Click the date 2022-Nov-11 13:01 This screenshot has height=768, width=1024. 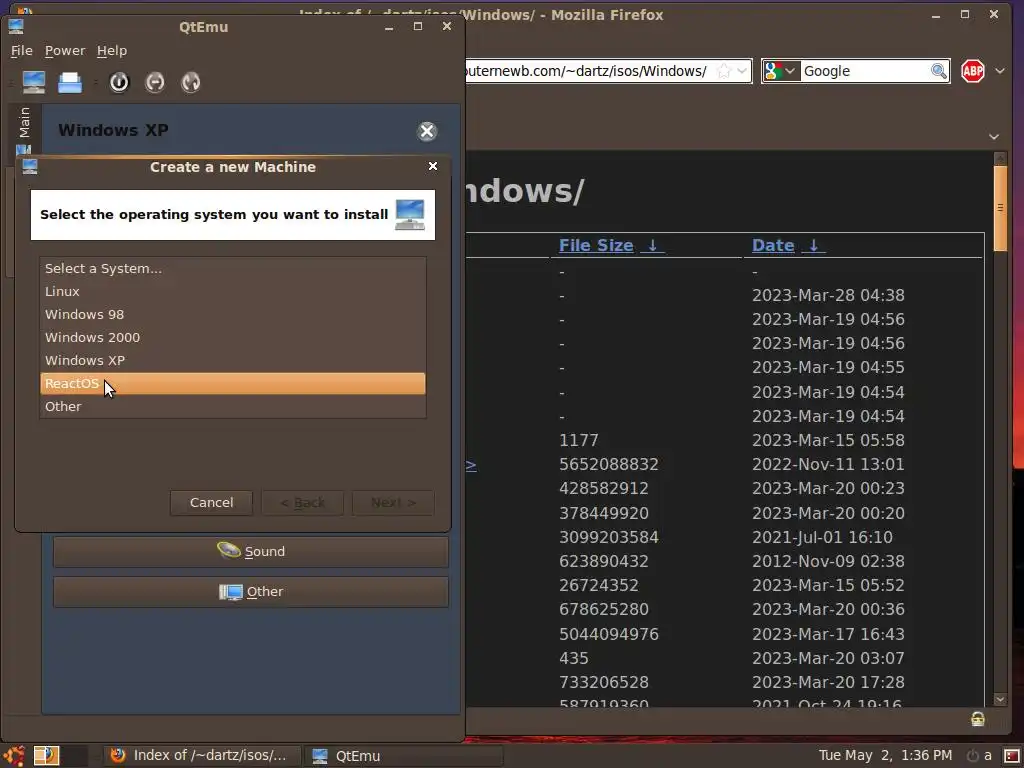coord(827,464)
